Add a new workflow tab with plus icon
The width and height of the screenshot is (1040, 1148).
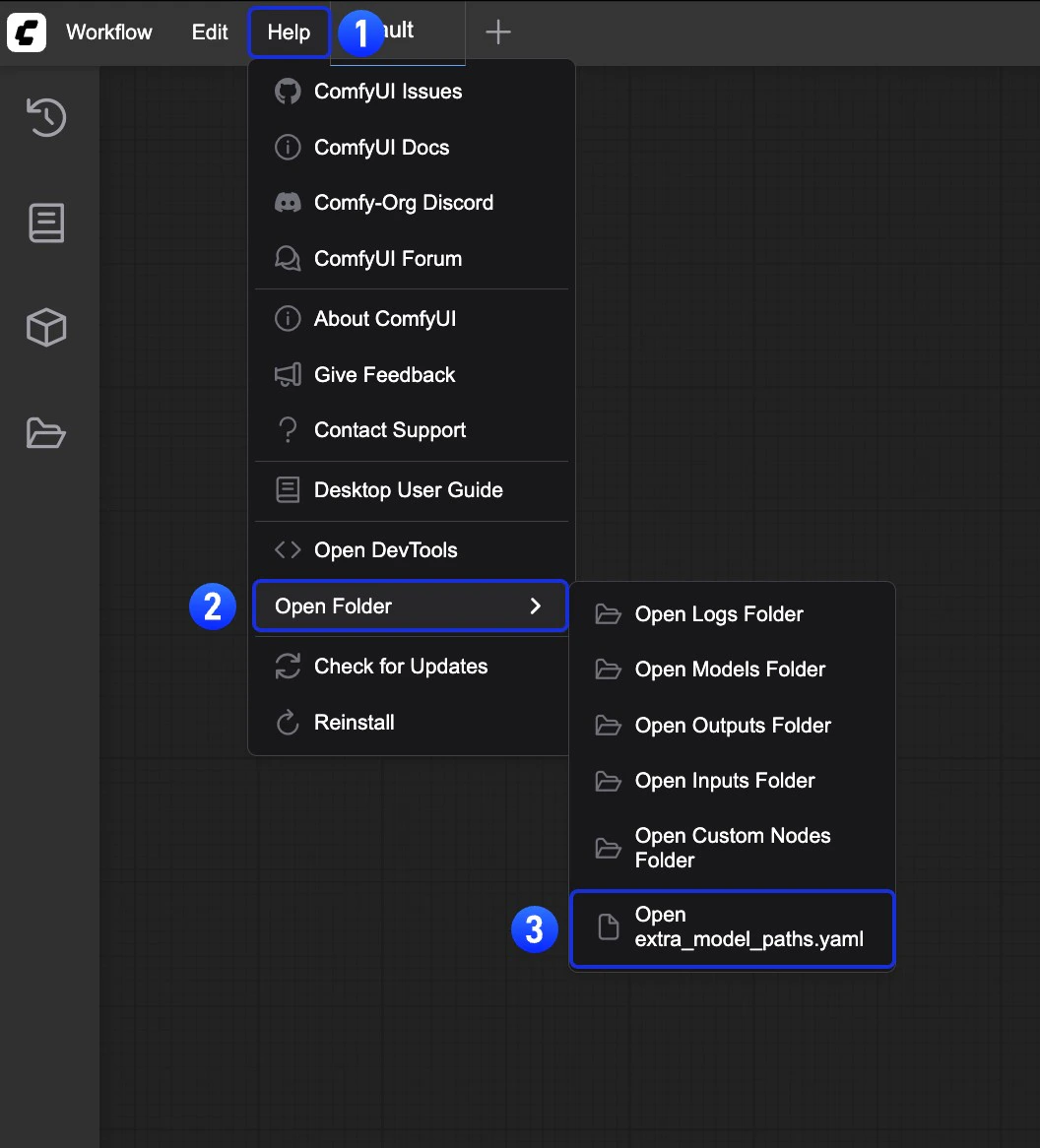pos(498,32)
